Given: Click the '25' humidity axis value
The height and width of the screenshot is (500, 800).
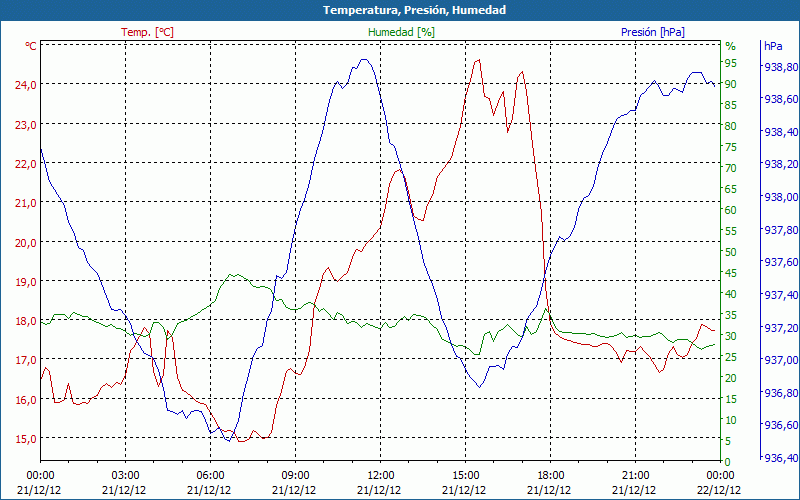Looking at the screenshot, I should [x=731, y=357].
